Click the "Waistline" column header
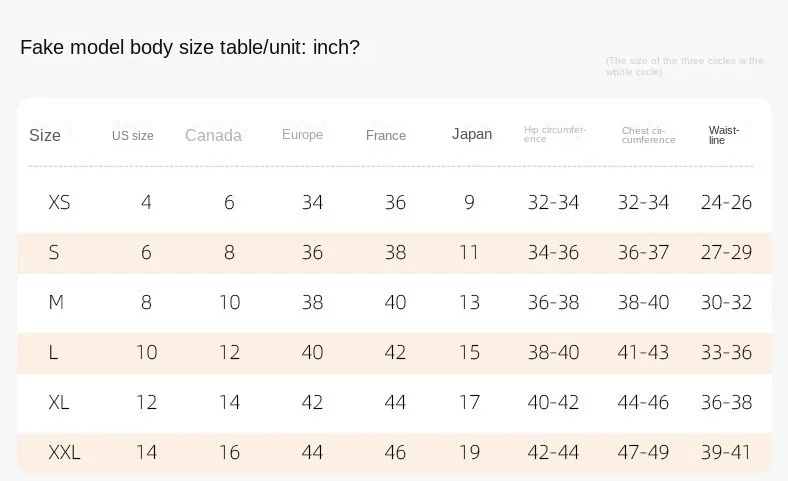This screenshot has width=788, height=481. tap(724, 135)
